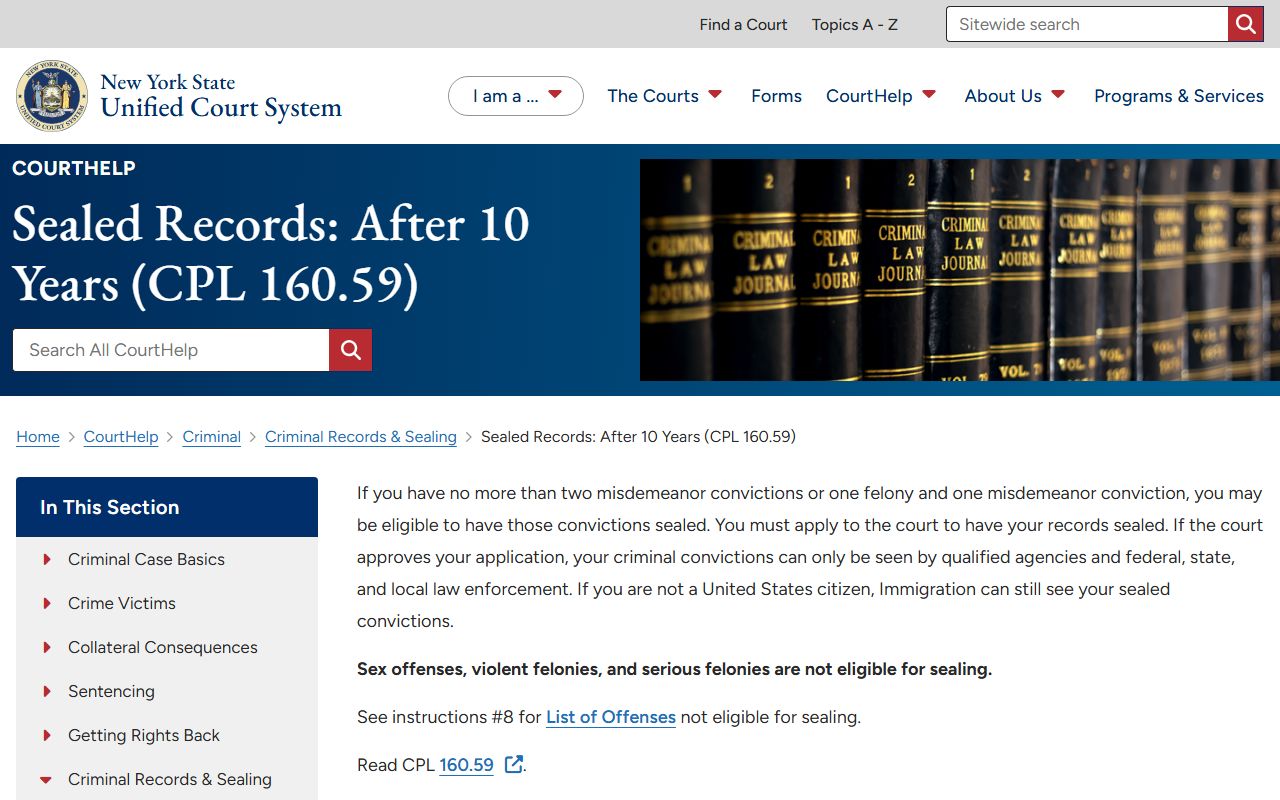The image size is (1280, 800).
Task: Go to CourtHelp in the breadcrumb
Action: (121, 436)
